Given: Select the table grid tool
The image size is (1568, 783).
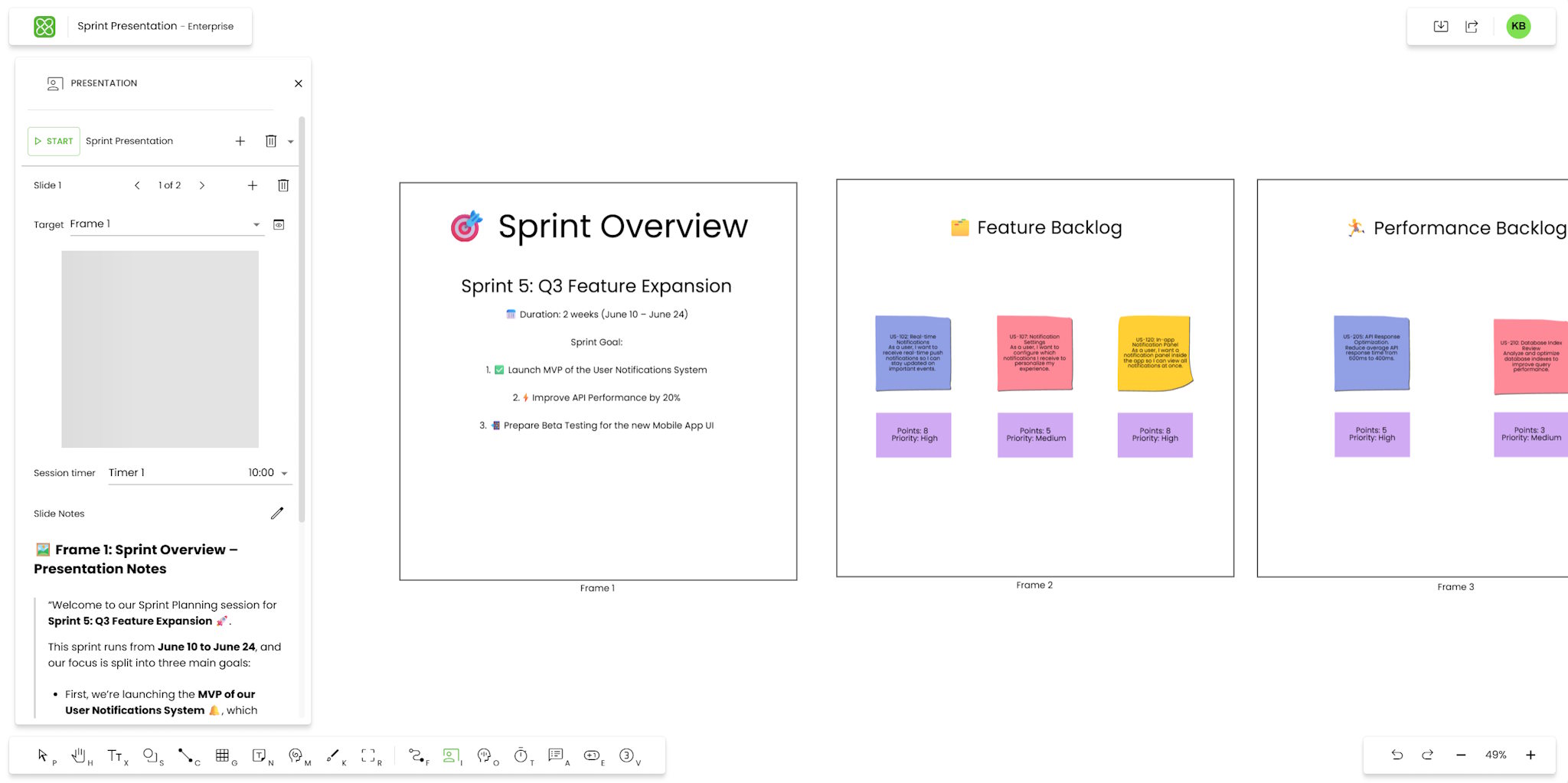Looking at the screenshot, I should (x=222, y=755).
